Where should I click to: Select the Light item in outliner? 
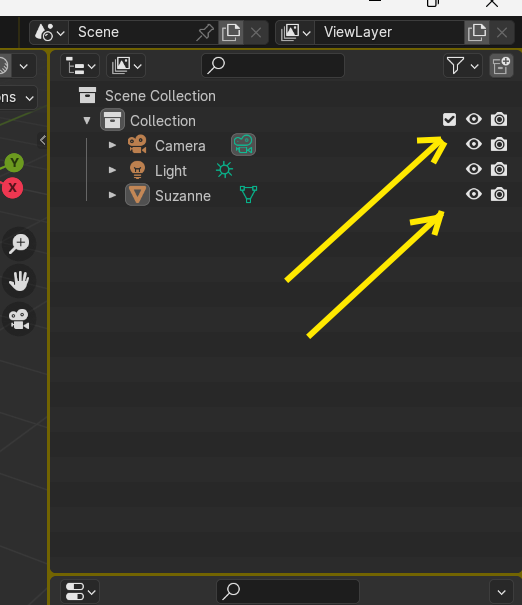point(171,171)
